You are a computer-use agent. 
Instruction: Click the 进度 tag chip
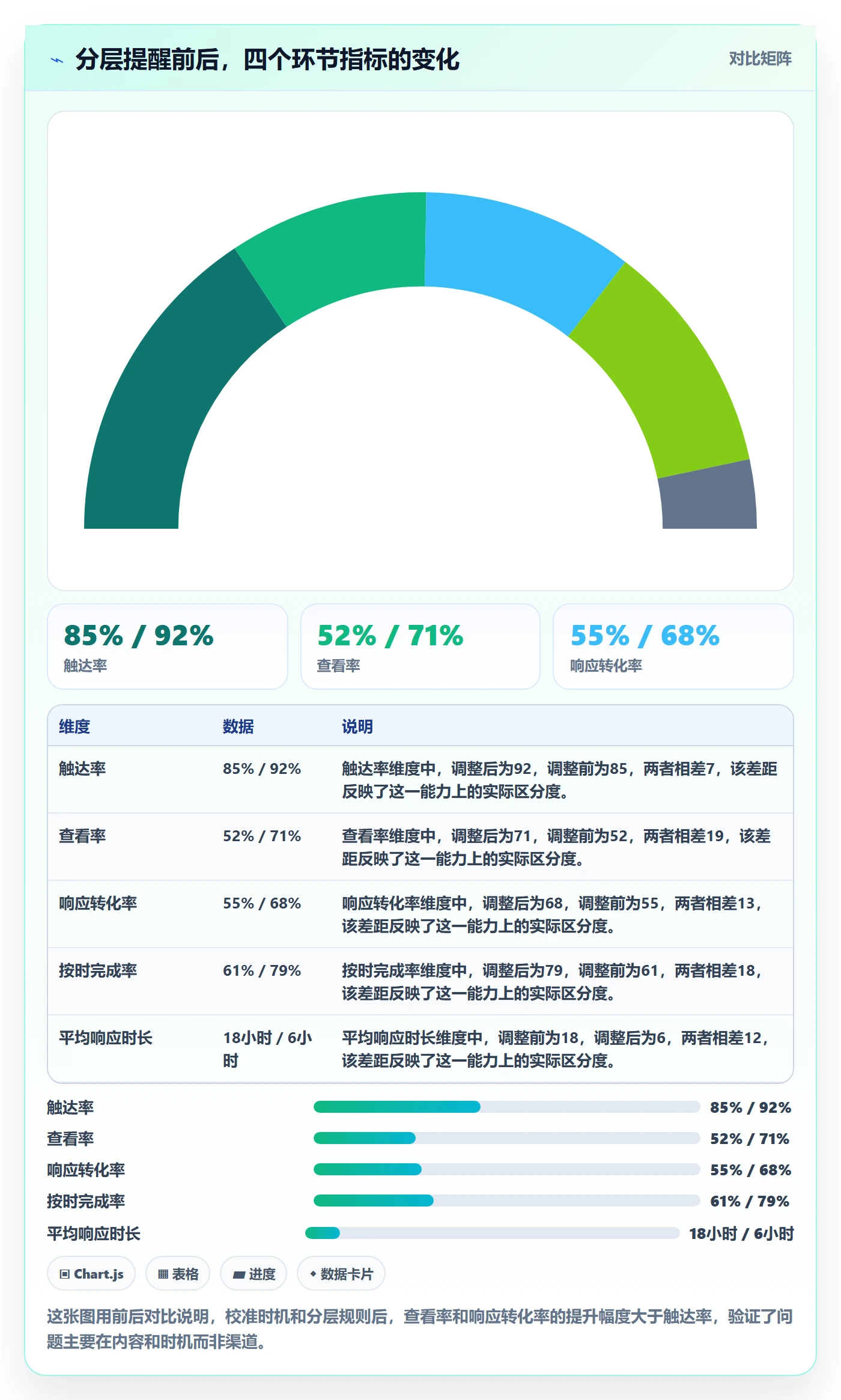coord(254,1274)
